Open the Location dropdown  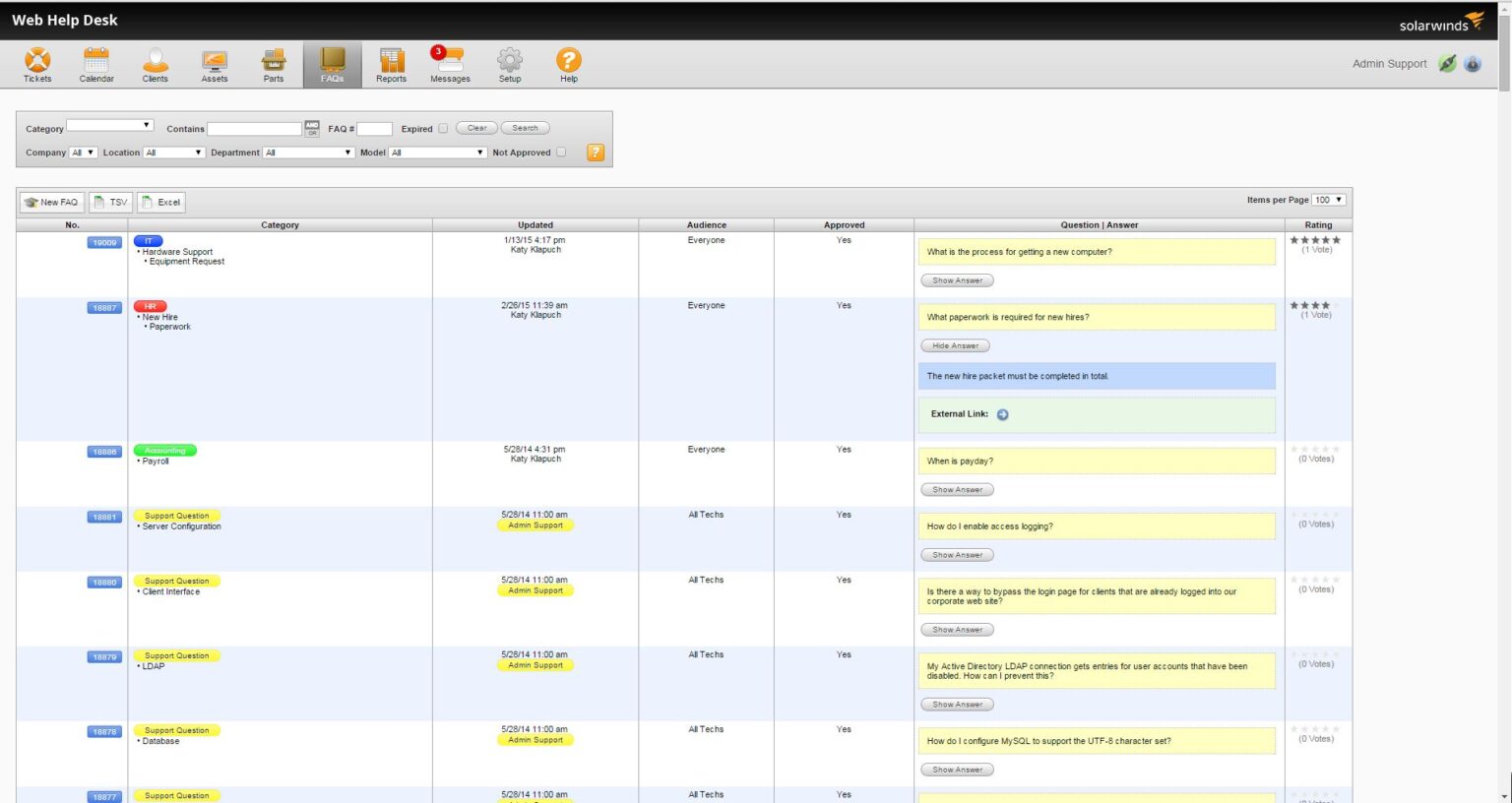coord(173,153)
